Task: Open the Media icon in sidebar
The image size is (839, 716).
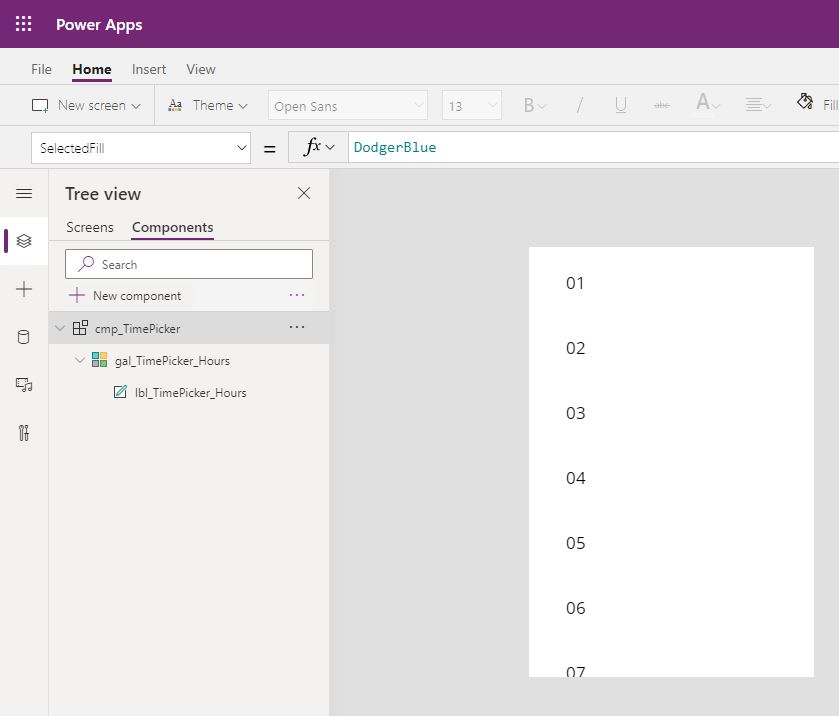Action: point(24,385)
